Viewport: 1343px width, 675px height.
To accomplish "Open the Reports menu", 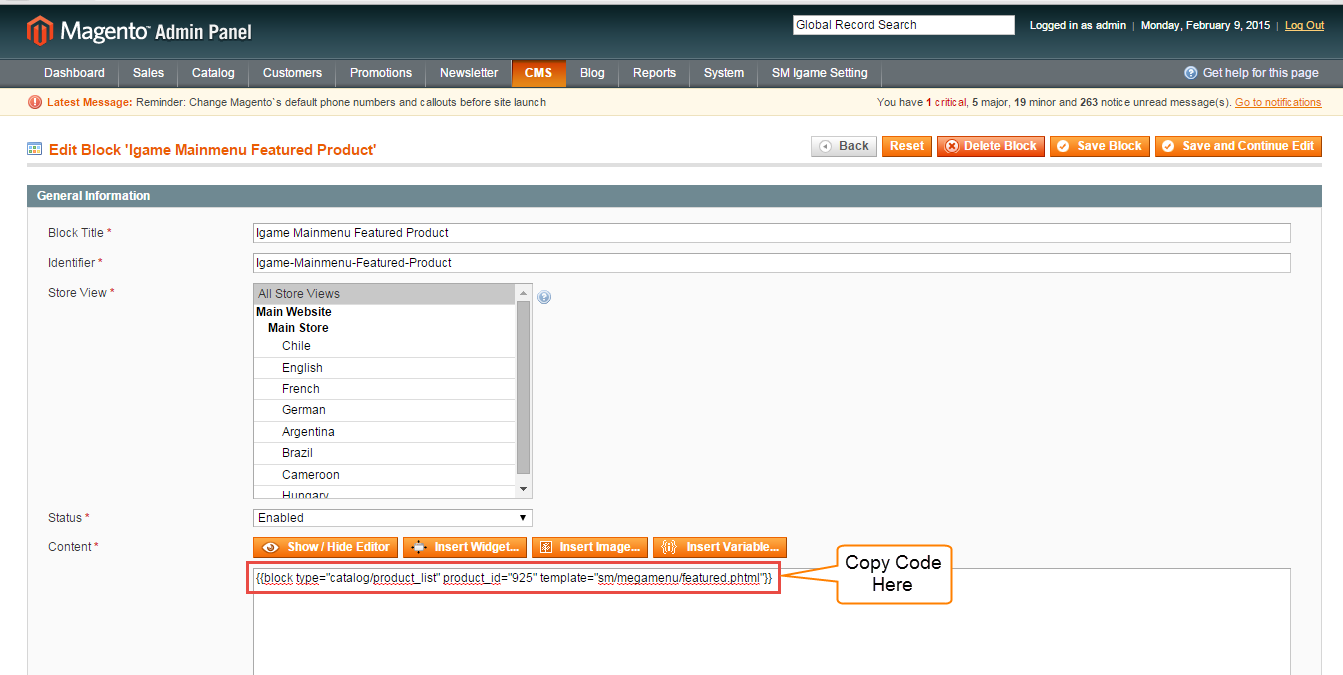I will coord(654,73).
